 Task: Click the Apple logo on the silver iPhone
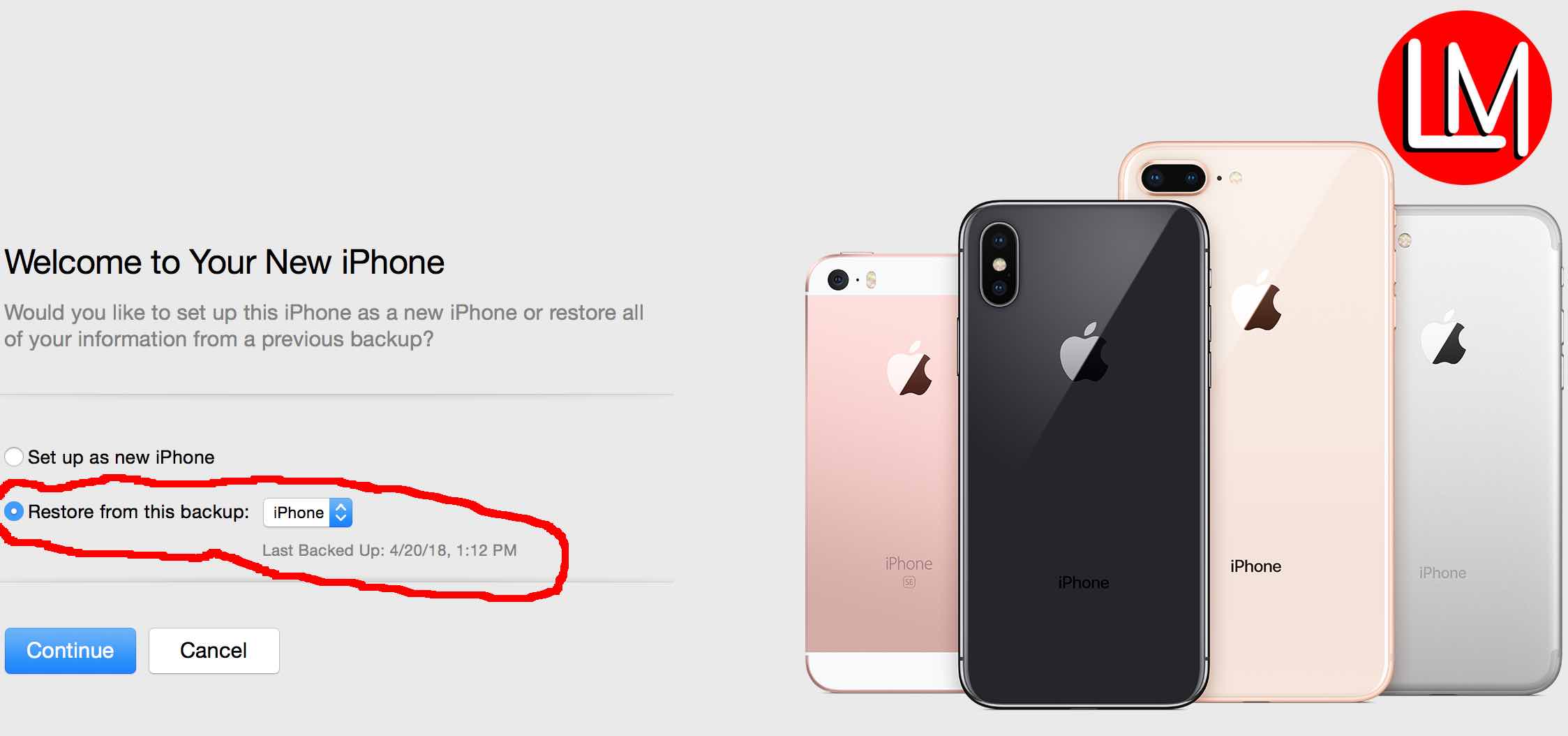click(1443, 337)
